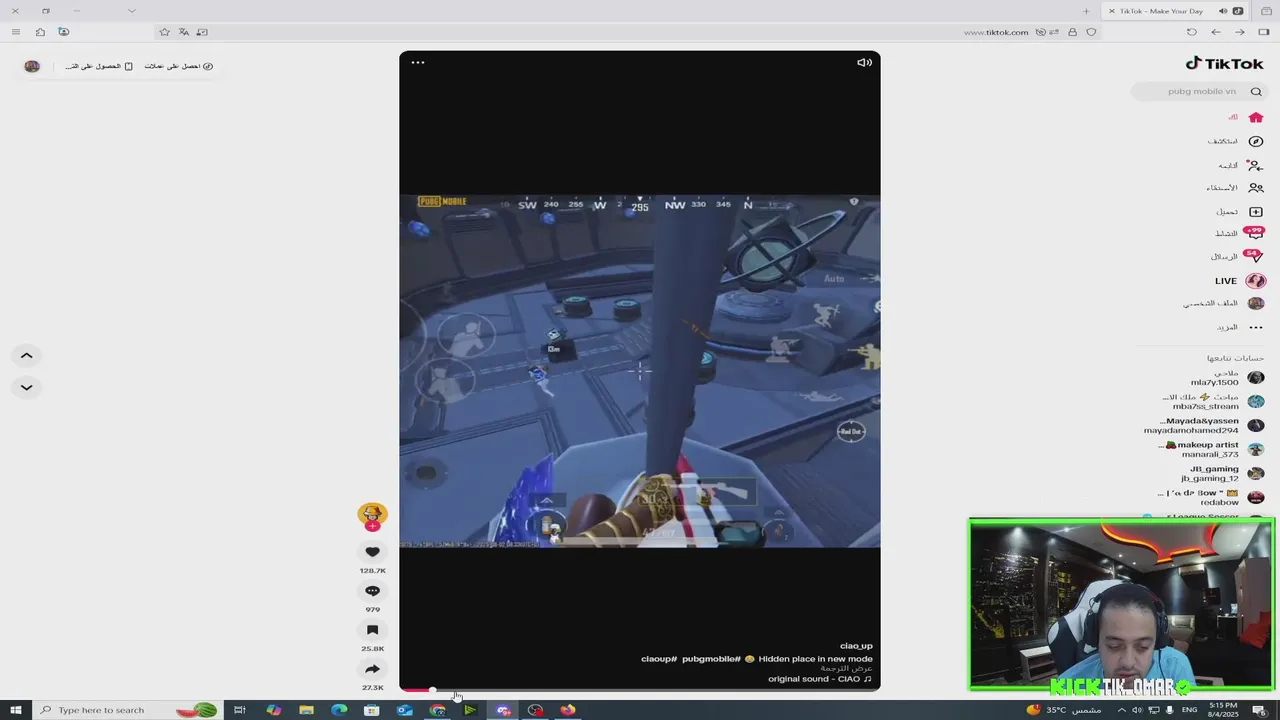Go to previous video with up chevron

pos(27,355)
